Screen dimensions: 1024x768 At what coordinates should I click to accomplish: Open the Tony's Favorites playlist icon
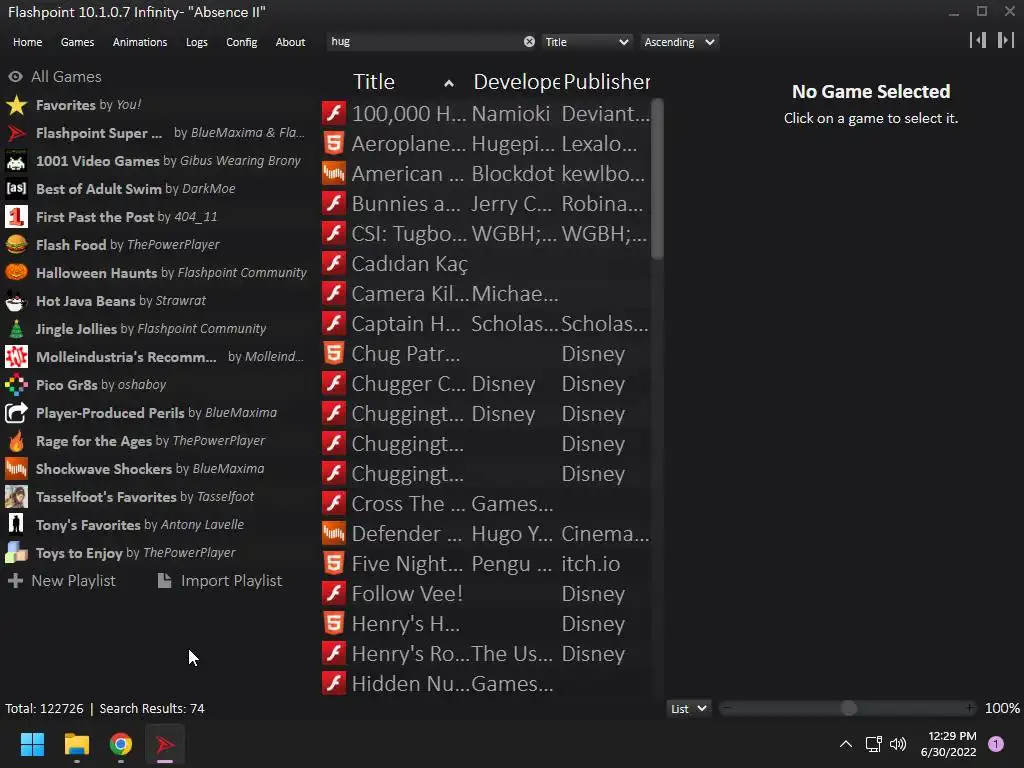pyautogui.click(x=16, y=524)
